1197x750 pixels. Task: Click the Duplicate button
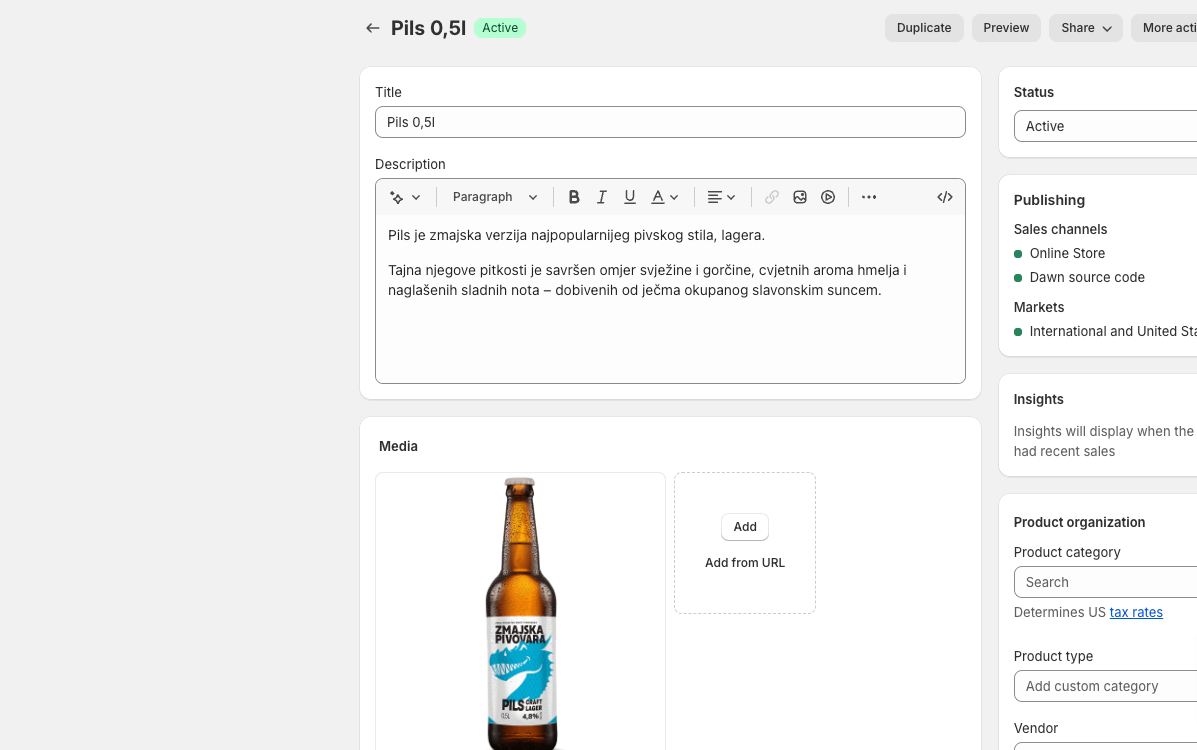click(924, 28)
